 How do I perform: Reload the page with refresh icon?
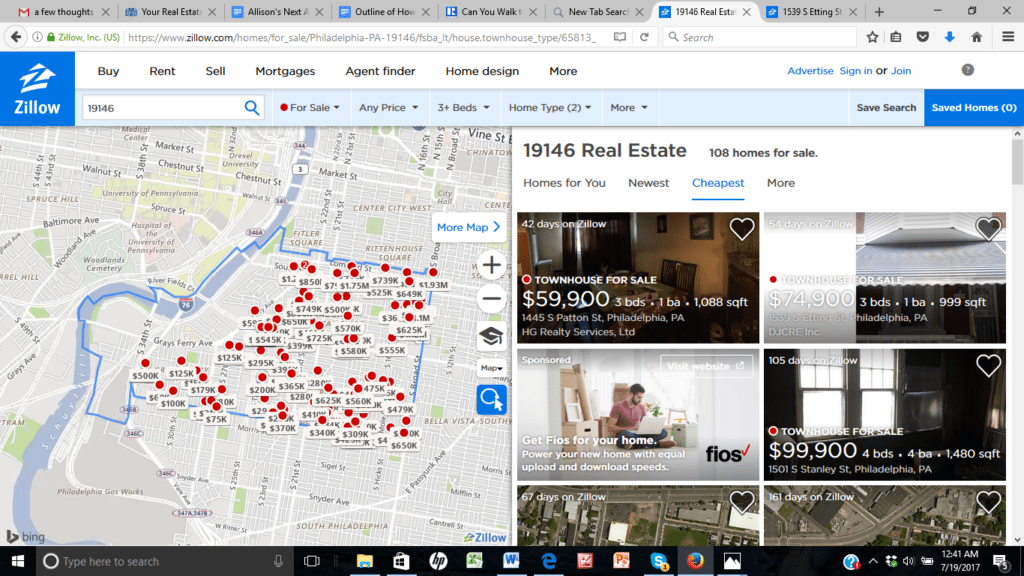(644, 37)
